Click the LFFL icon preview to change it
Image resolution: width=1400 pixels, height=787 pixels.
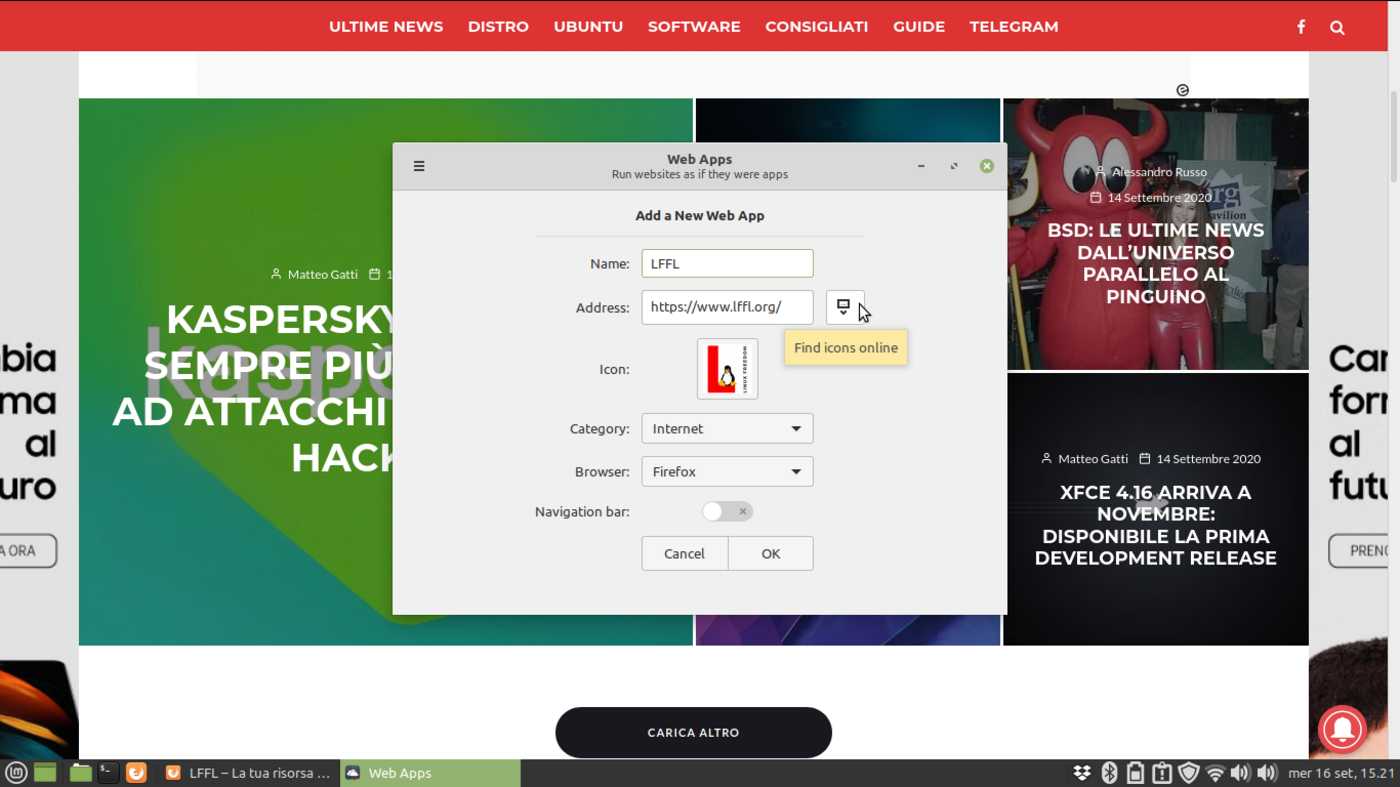coord(727,368)
